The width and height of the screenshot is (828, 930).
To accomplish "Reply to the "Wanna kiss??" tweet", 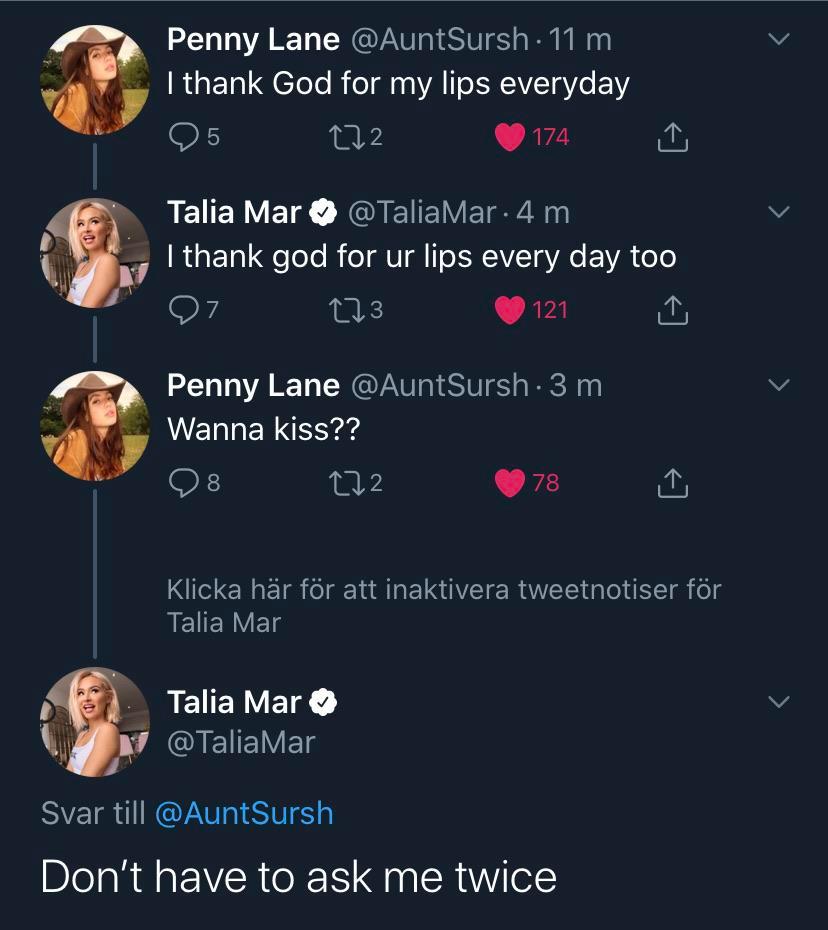I will pos(183,483).
